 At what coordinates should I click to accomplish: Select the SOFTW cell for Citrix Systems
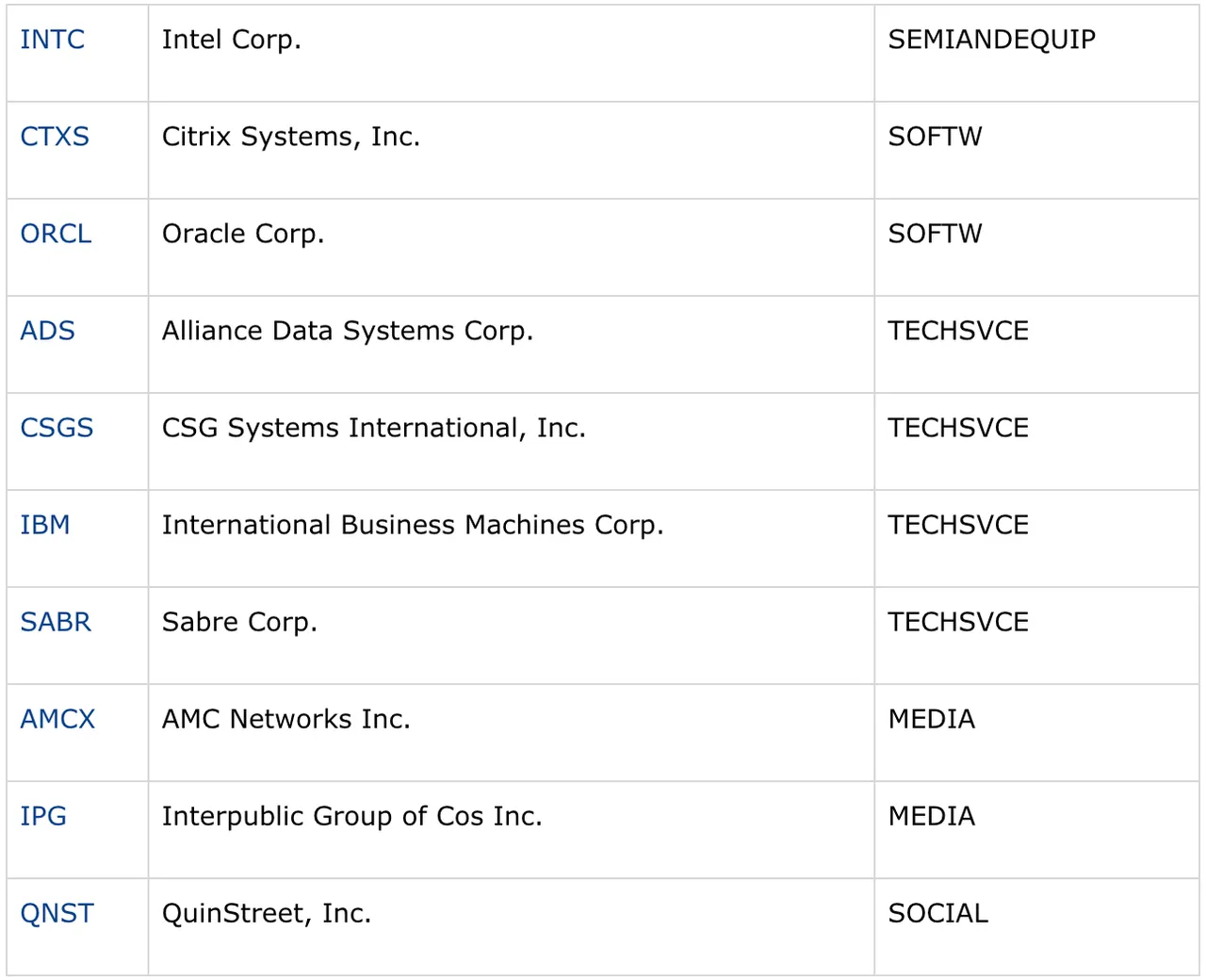pyautogui.click(x=1036, y=151)
